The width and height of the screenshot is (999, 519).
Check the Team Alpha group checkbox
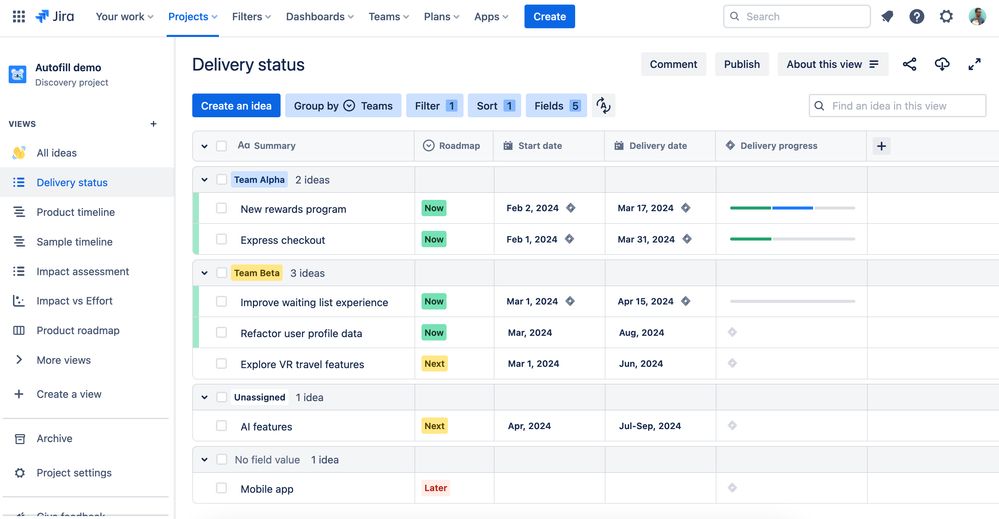click(x=221, y=180)
